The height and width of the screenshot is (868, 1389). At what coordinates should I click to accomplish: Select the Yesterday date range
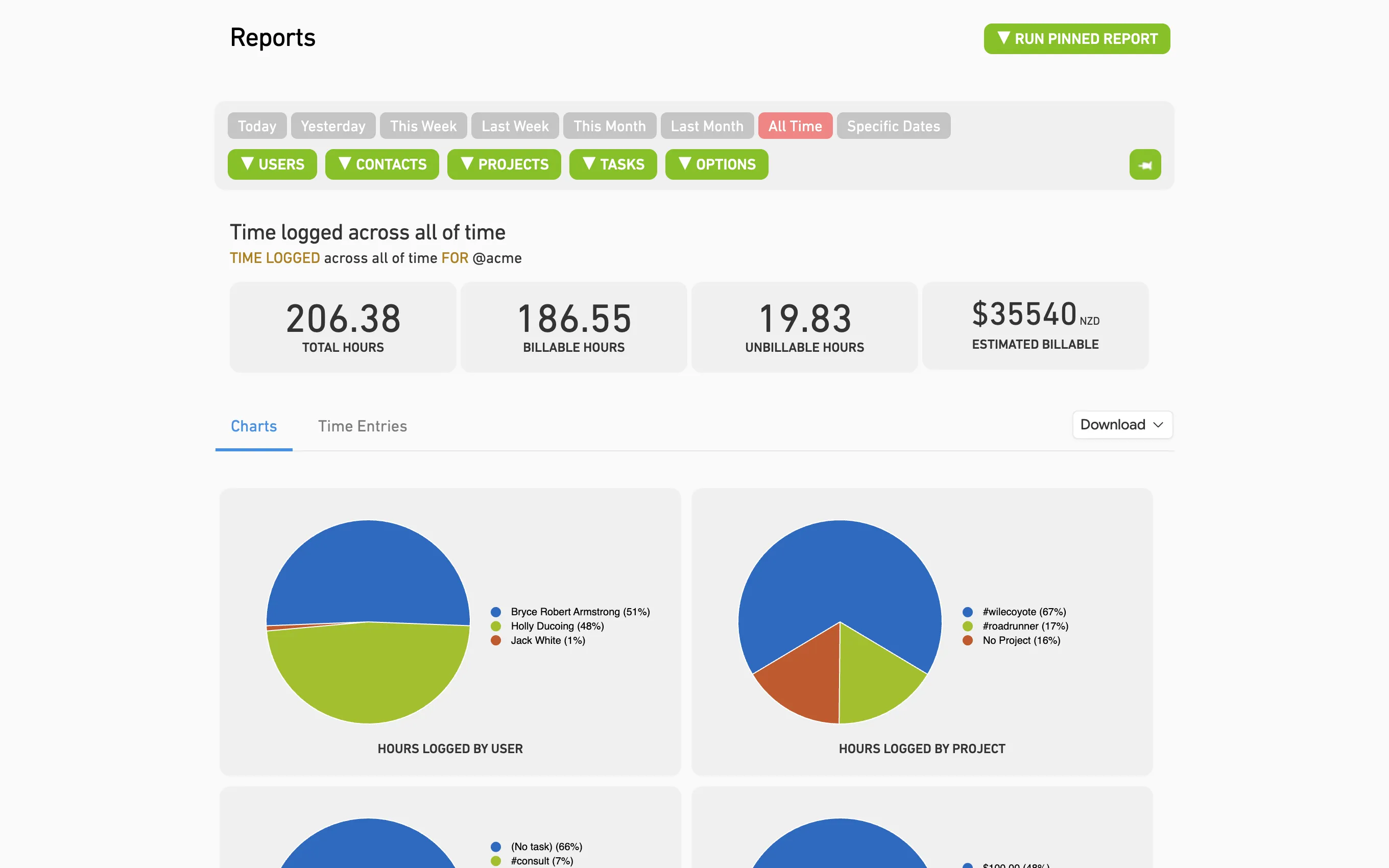(x=333, y=126)
